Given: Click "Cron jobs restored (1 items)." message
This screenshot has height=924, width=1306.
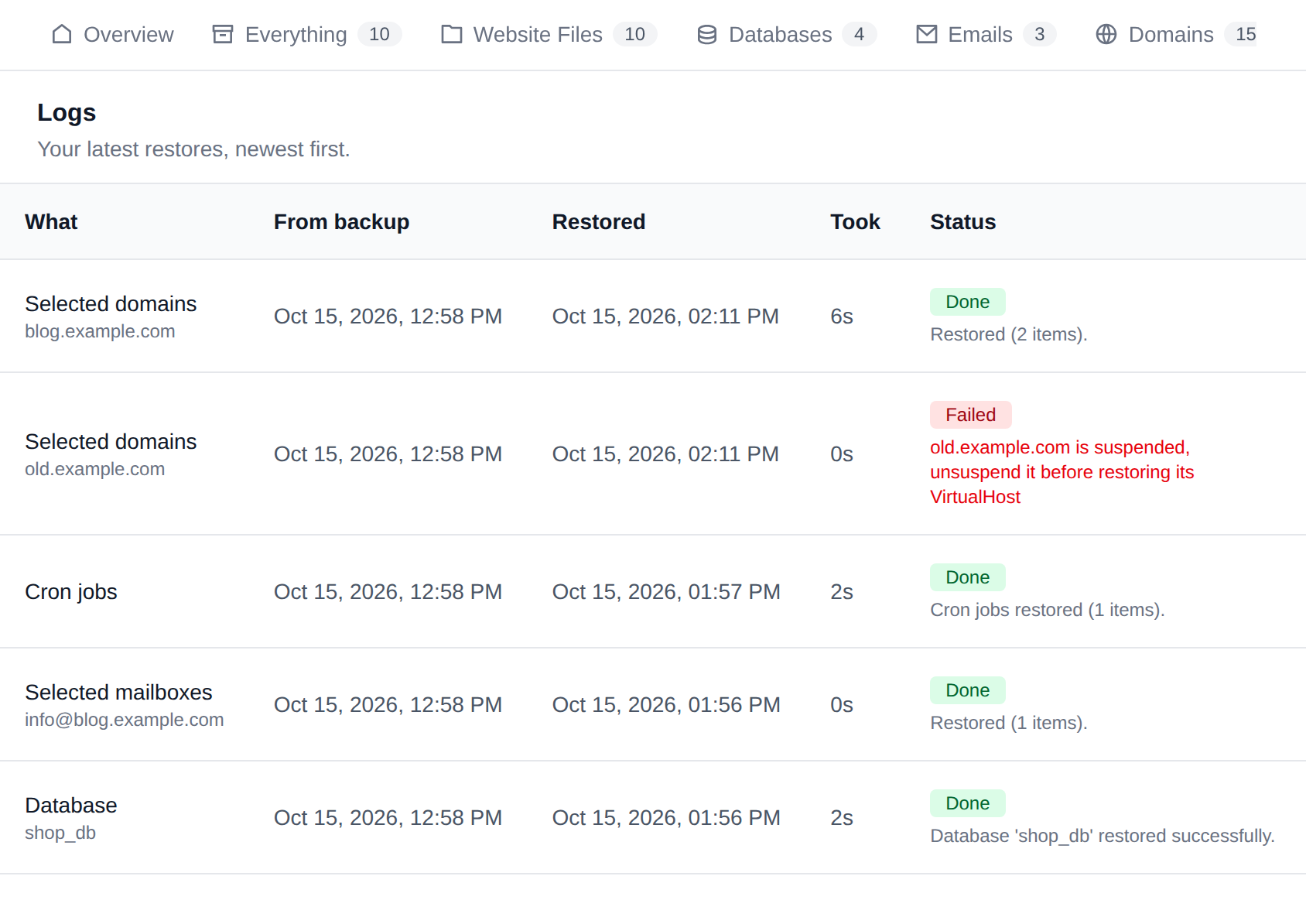Looking at the screenshot, I should (x=1048, y=610).
